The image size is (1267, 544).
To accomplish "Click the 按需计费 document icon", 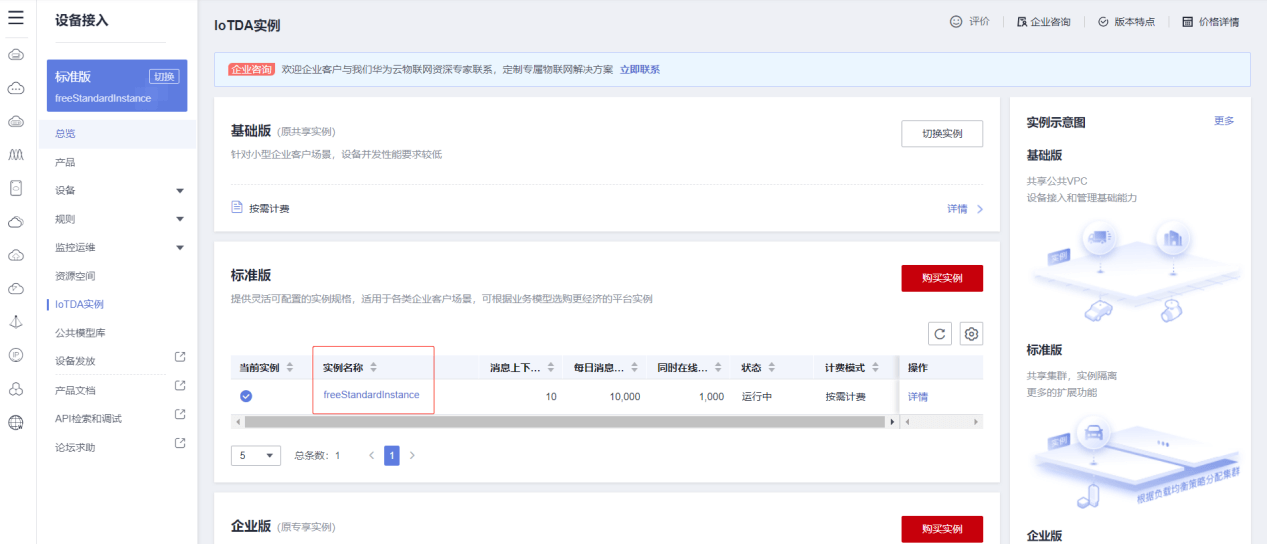I will (x=237, y=208).
